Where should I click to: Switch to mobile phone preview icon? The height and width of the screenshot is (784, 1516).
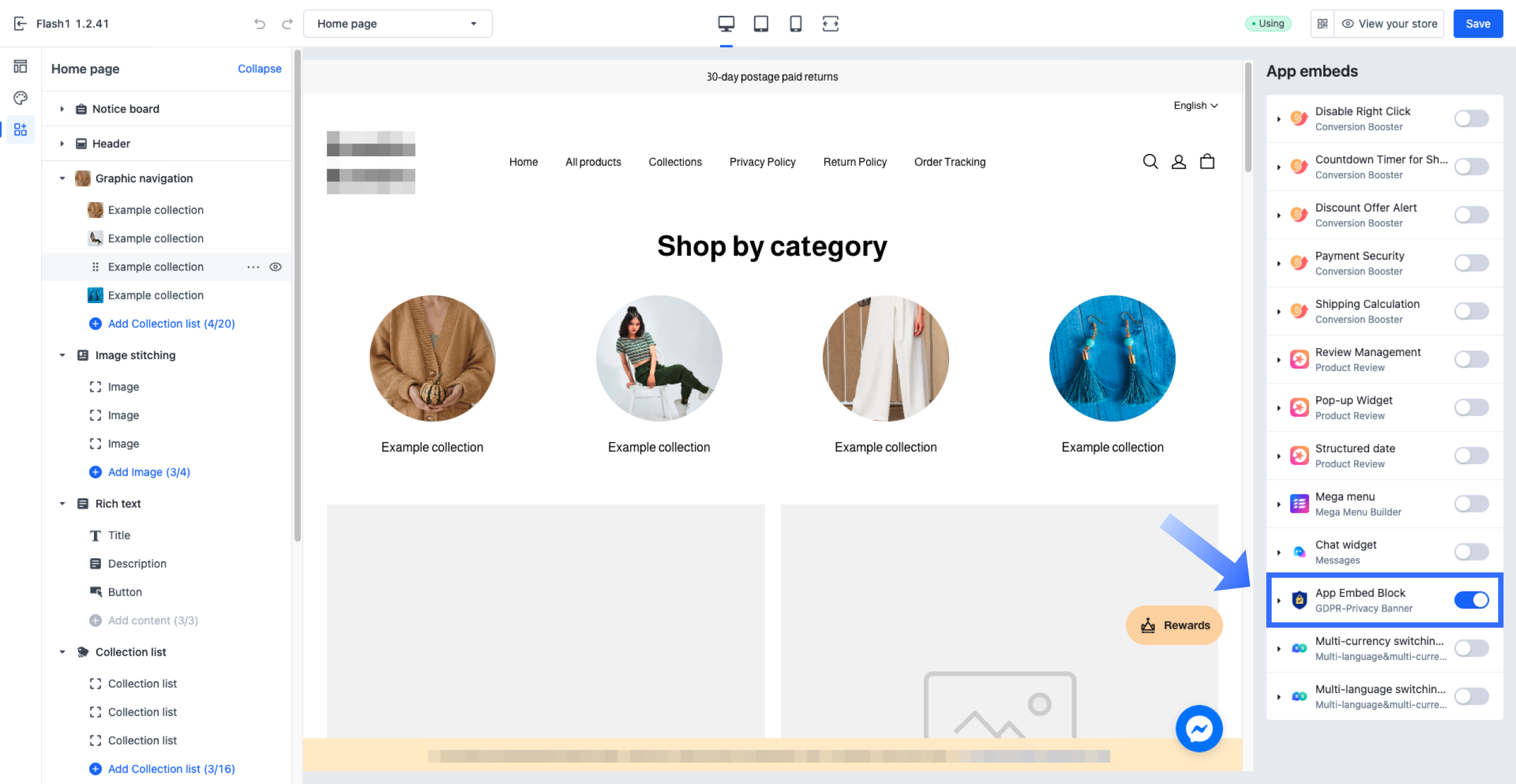795,24
